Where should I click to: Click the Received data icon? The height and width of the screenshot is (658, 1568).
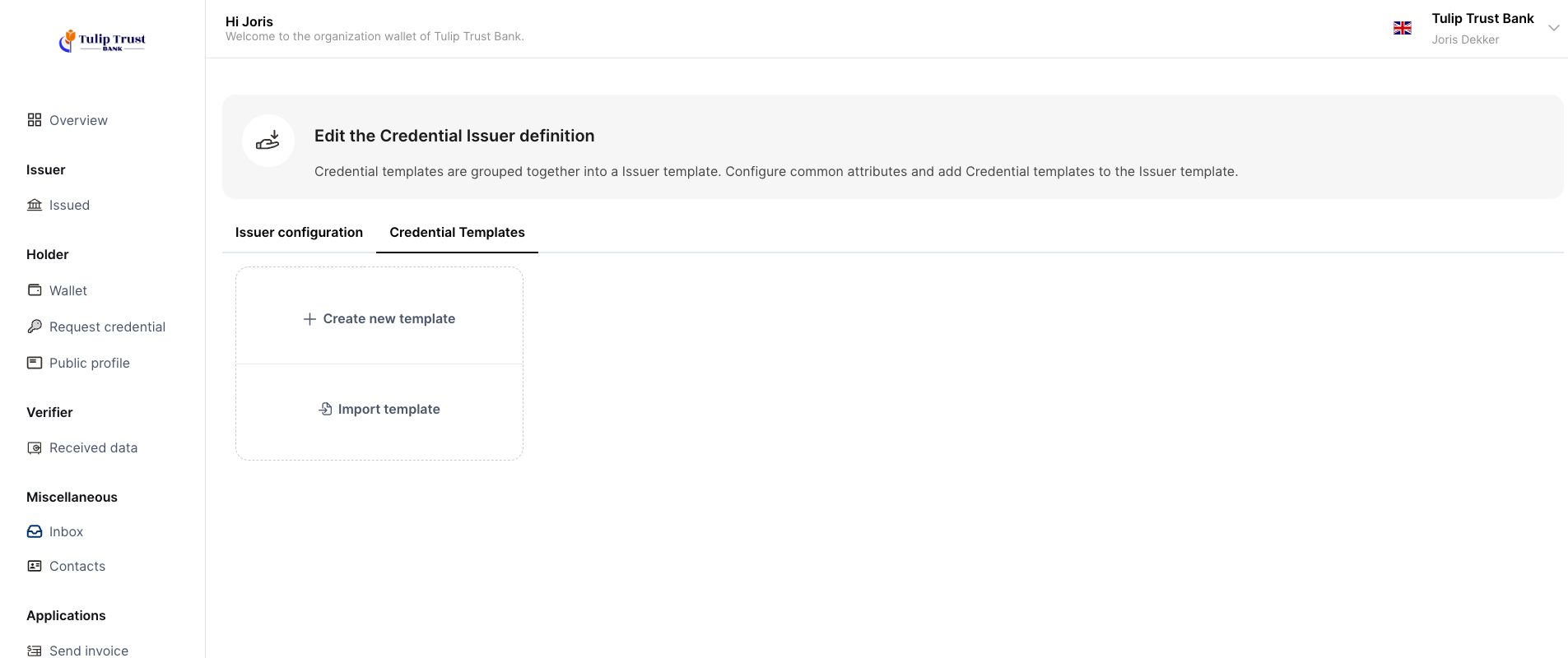click(x=34, y=447)
